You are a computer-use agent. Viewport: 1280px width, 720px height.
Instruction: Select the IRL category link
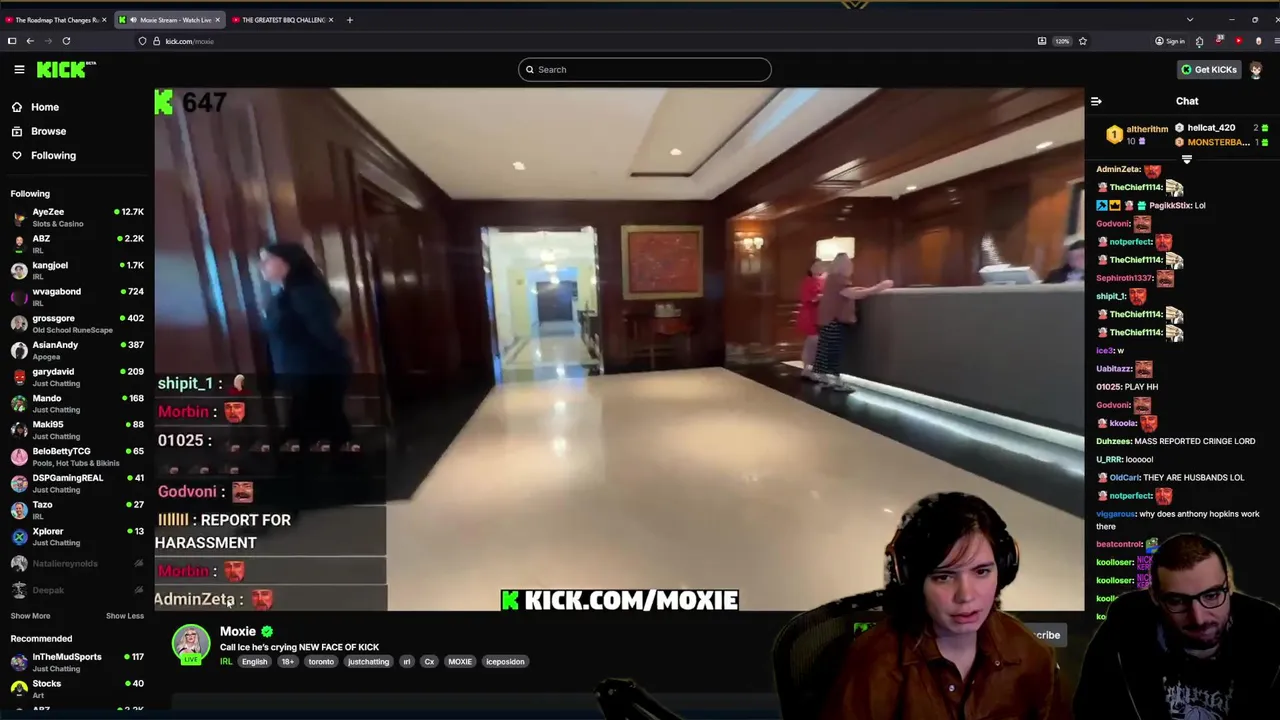(x=226, y=662)
